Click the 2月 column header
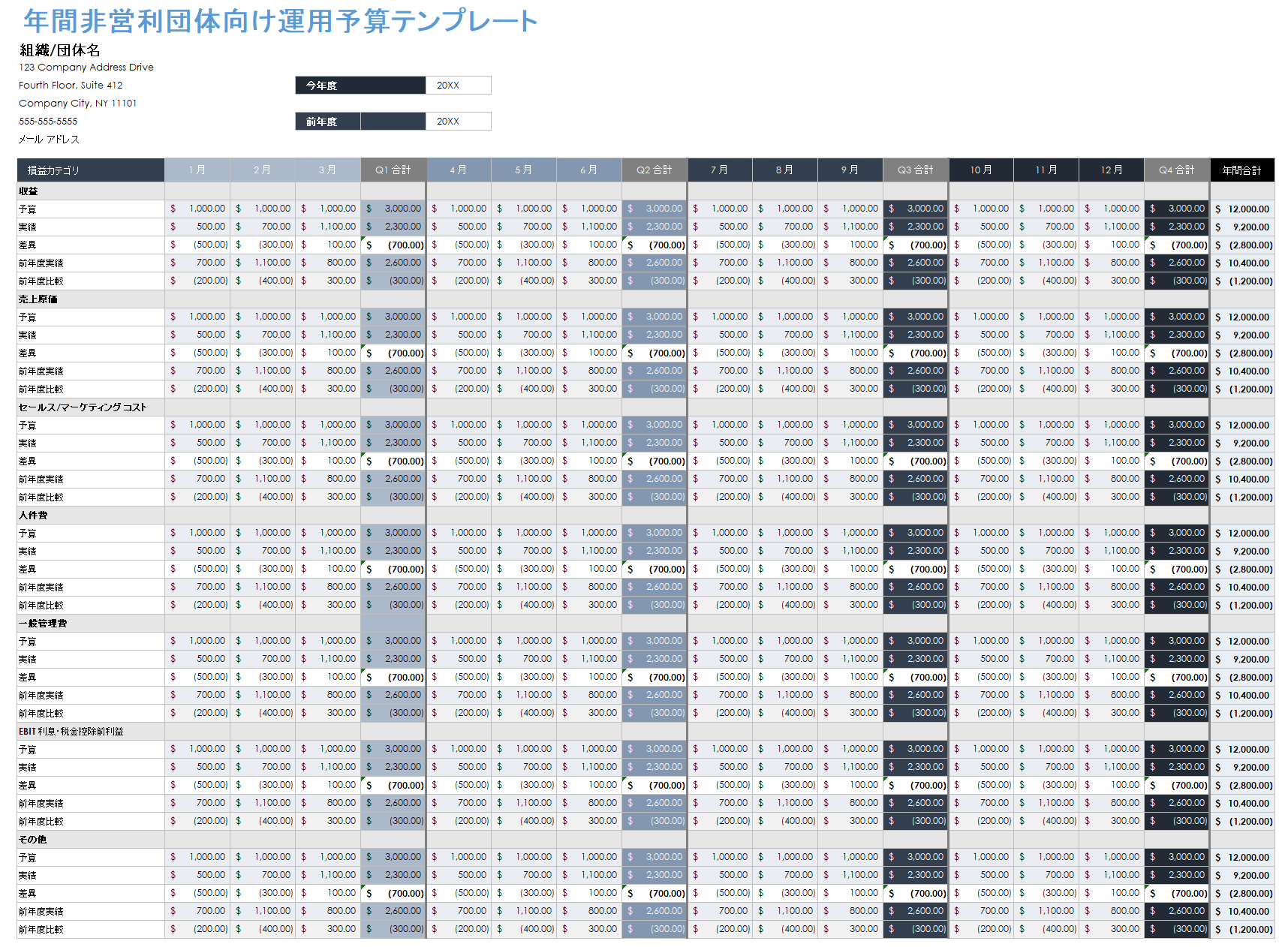This screenshot has height=947, width=1288. [x=263, y=170]
